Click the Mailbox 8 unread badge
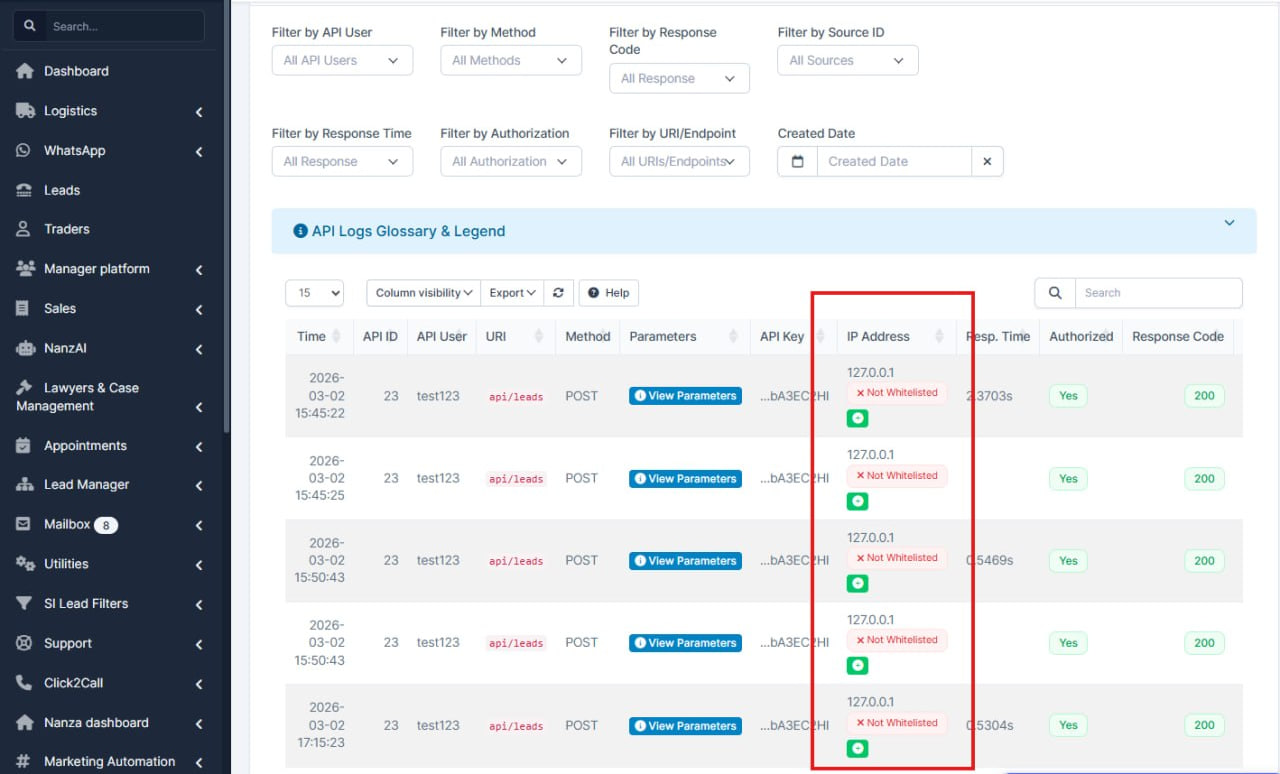This screenshot has width=1280, height=774. coord(106,525)
